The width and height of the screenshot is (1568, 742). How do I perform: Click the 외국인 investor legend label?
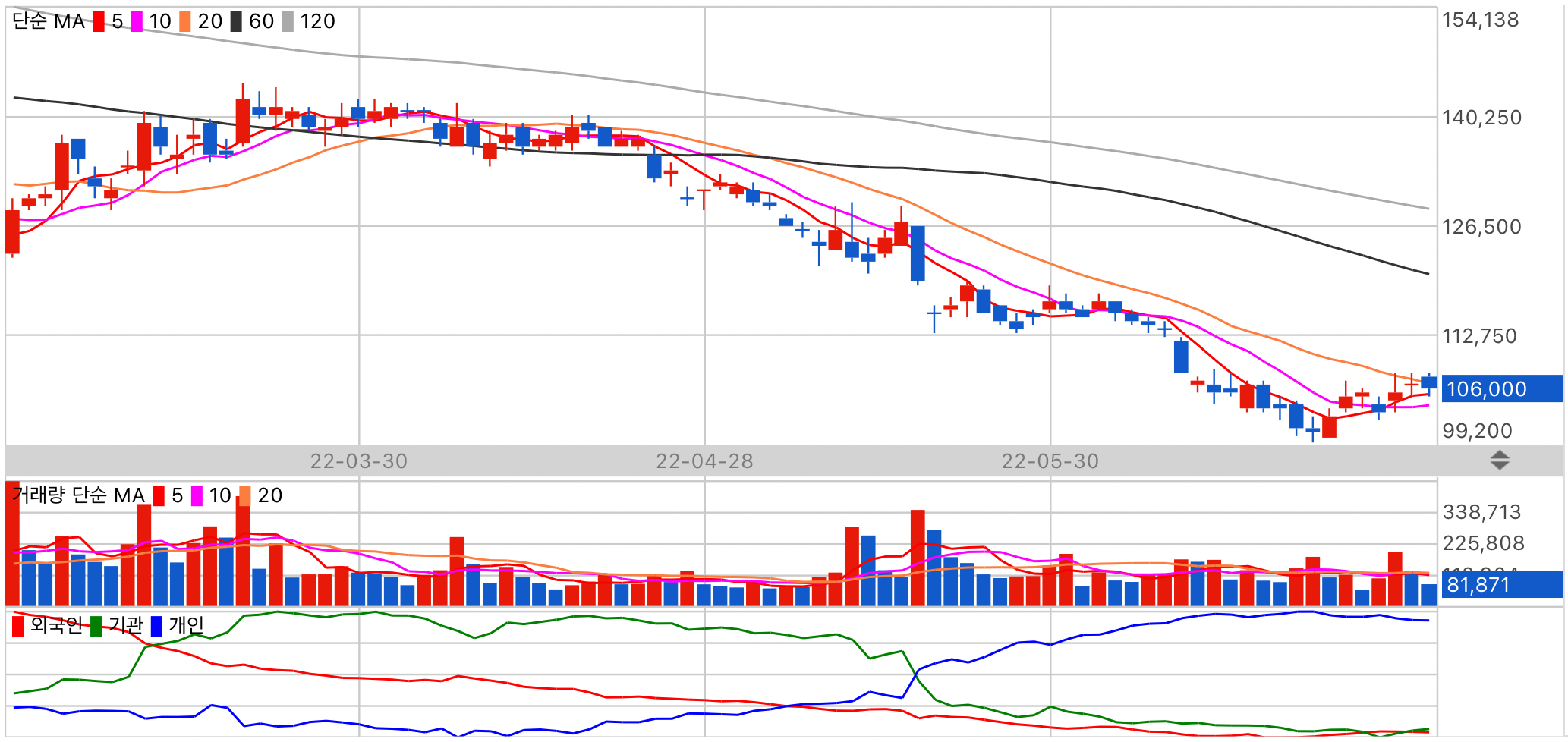coord(56,625)
